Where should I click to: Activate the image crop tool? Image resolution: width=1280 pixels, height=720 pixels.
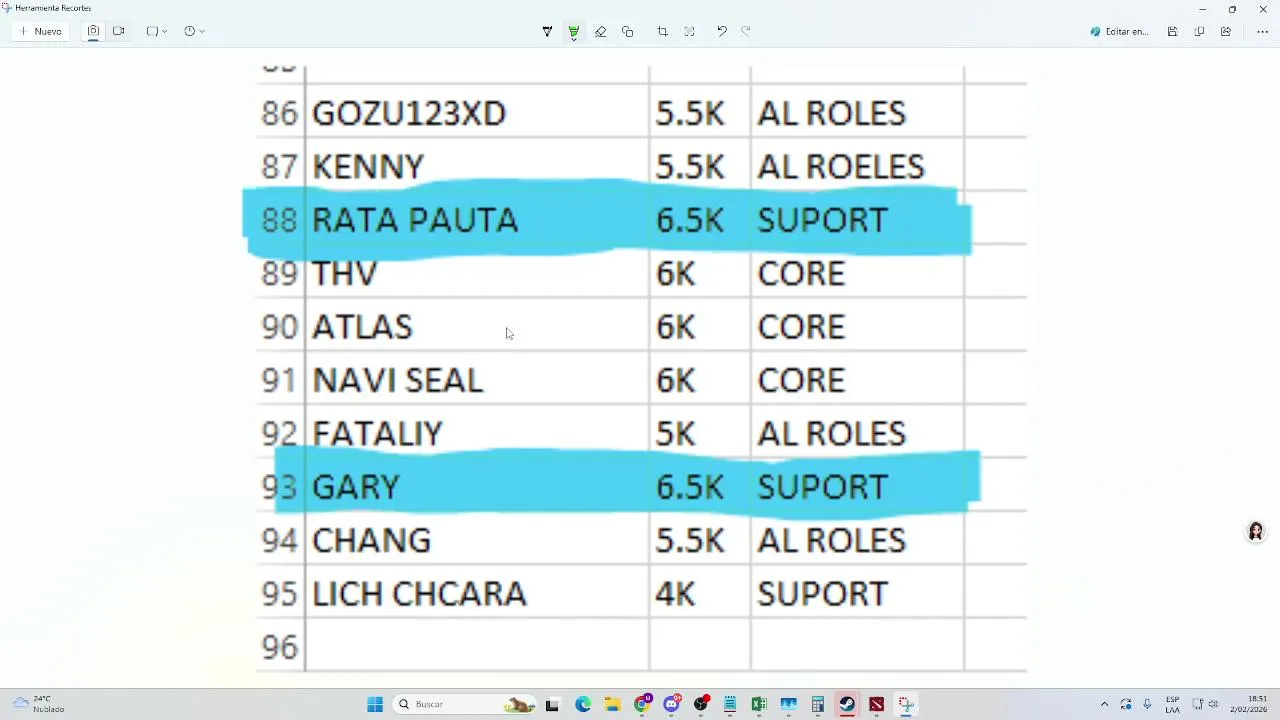[662, 32]
